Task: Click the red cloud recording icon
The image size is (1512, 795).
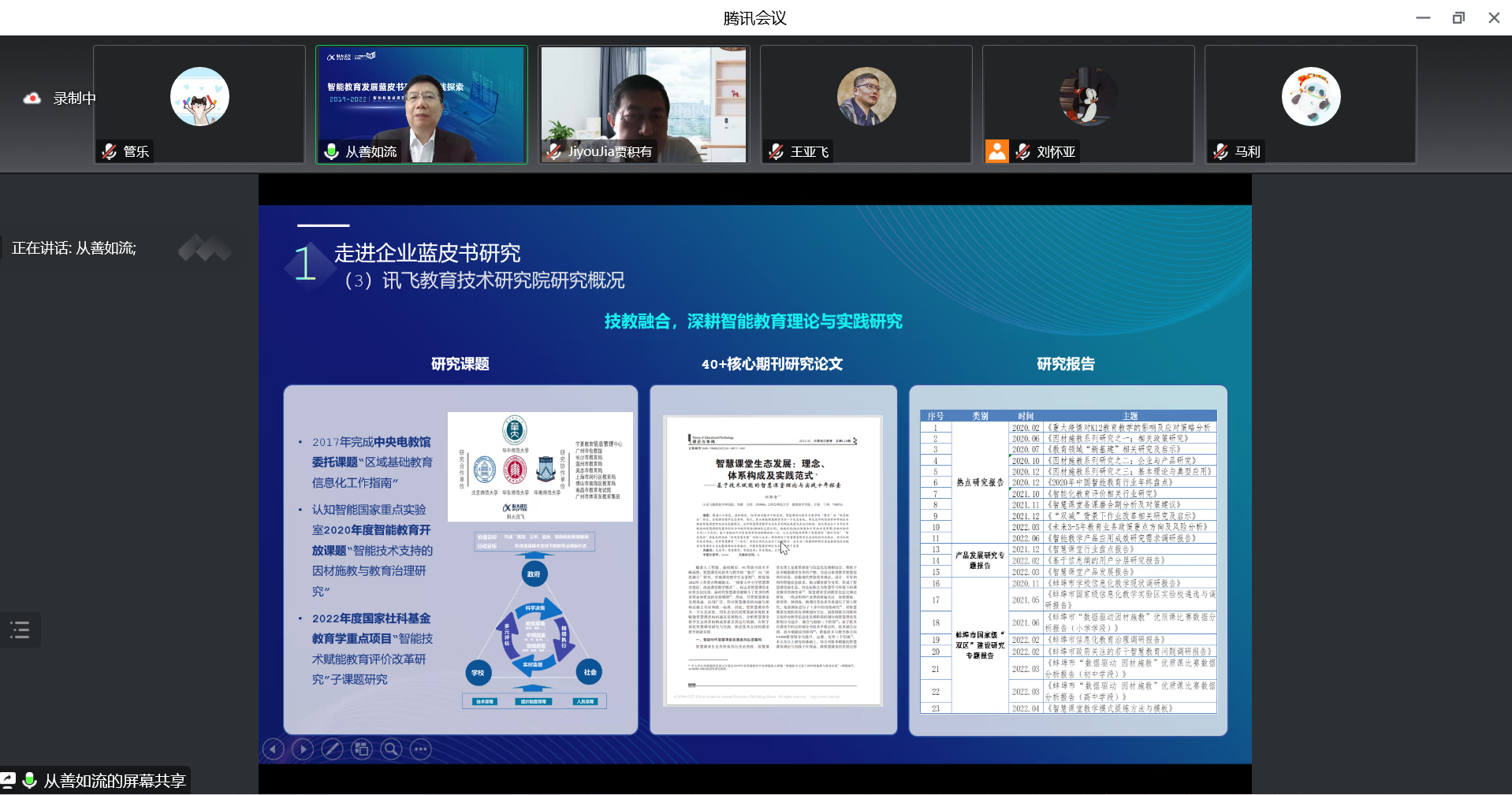Action: point(32,98)
